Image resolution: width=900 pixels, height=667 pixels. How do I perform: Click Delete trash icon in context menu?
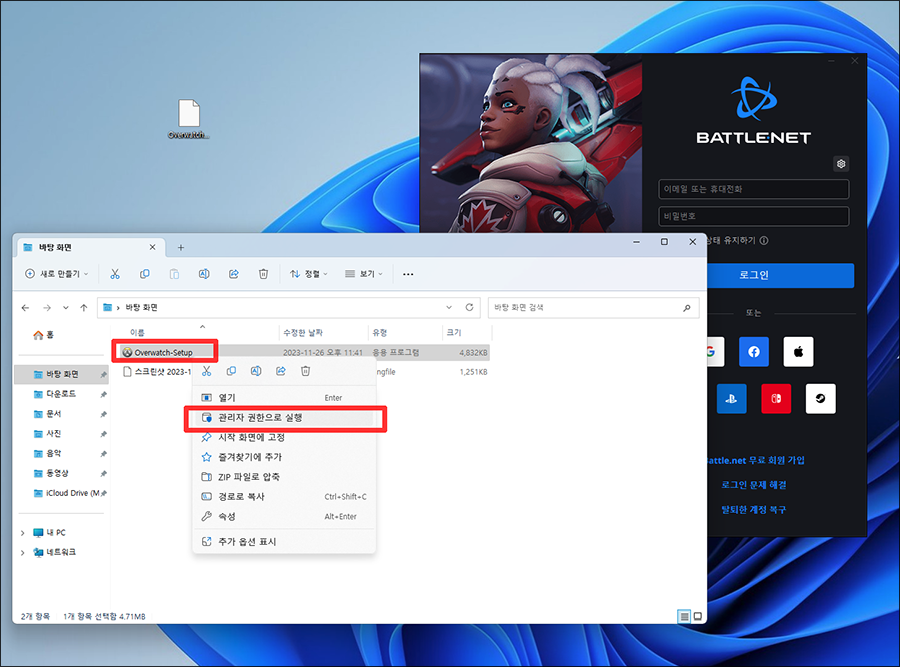pyautogui.click(x=305, y=371)
